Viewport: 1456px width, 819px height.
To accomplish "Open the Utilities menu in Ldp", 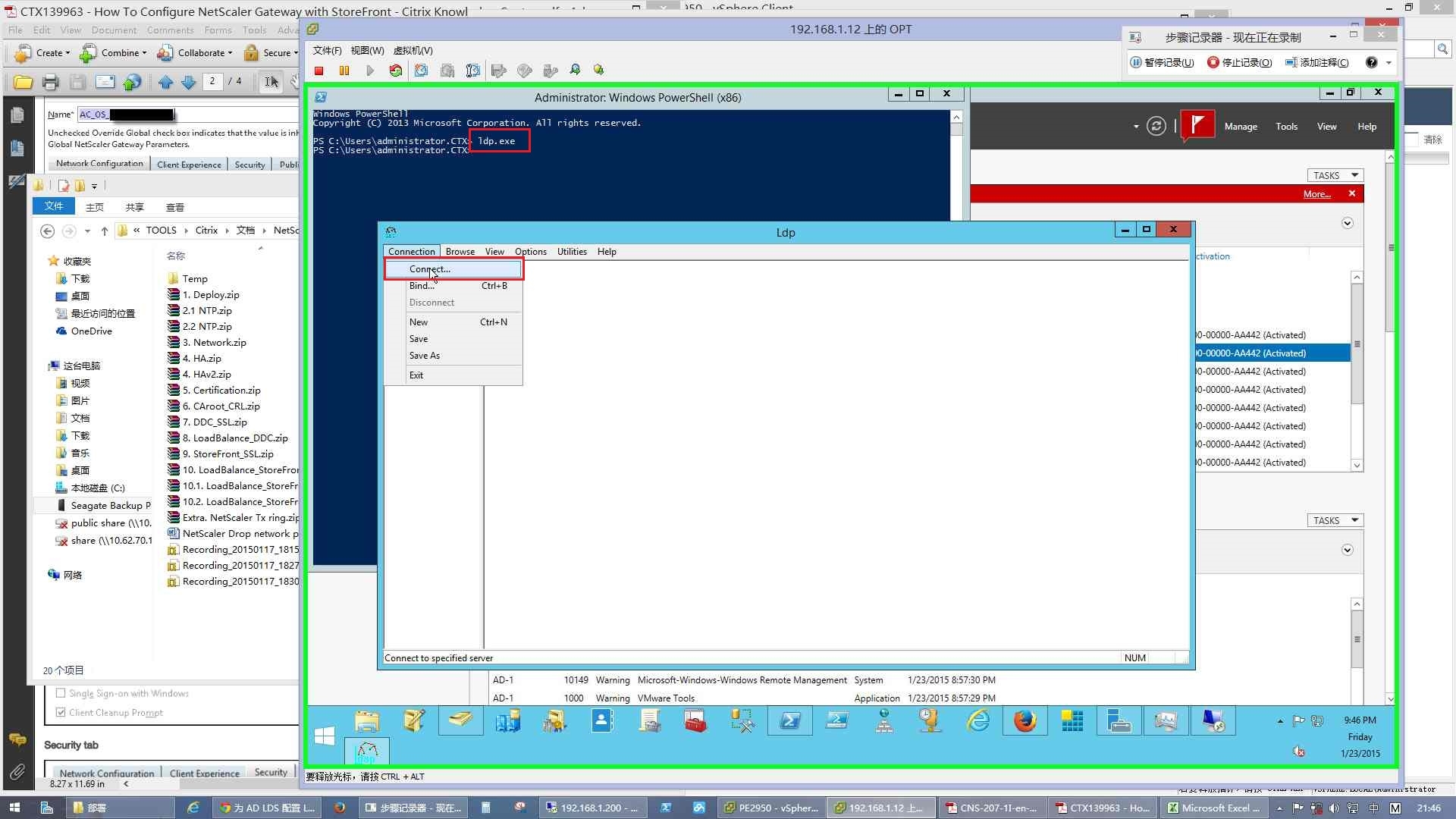I will (x=572, y=252).
